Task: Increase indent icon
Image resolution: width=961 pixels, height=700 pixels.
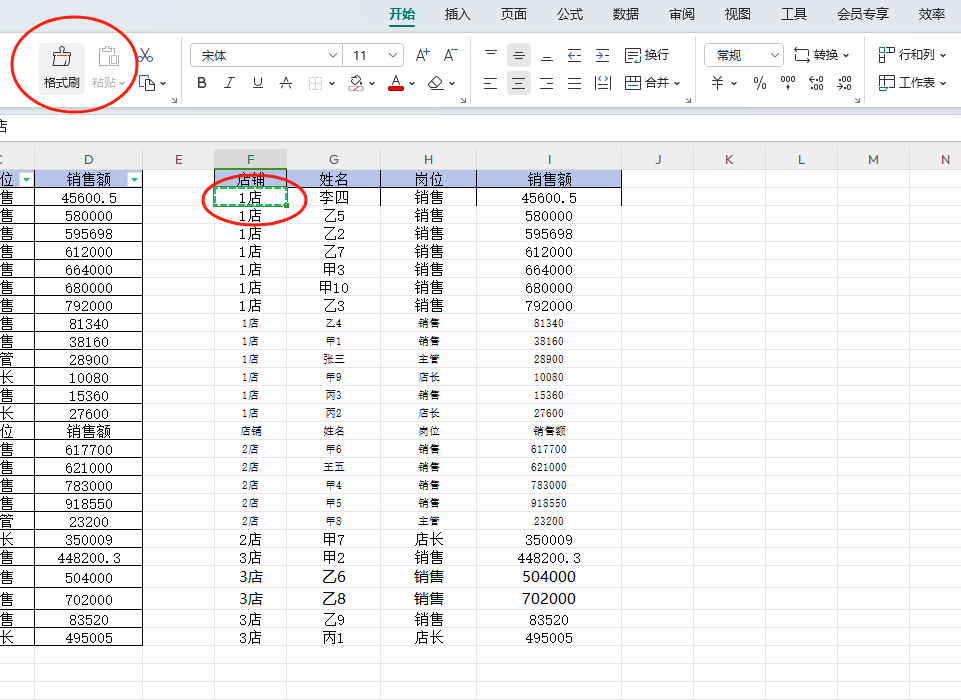Action: 602,55
